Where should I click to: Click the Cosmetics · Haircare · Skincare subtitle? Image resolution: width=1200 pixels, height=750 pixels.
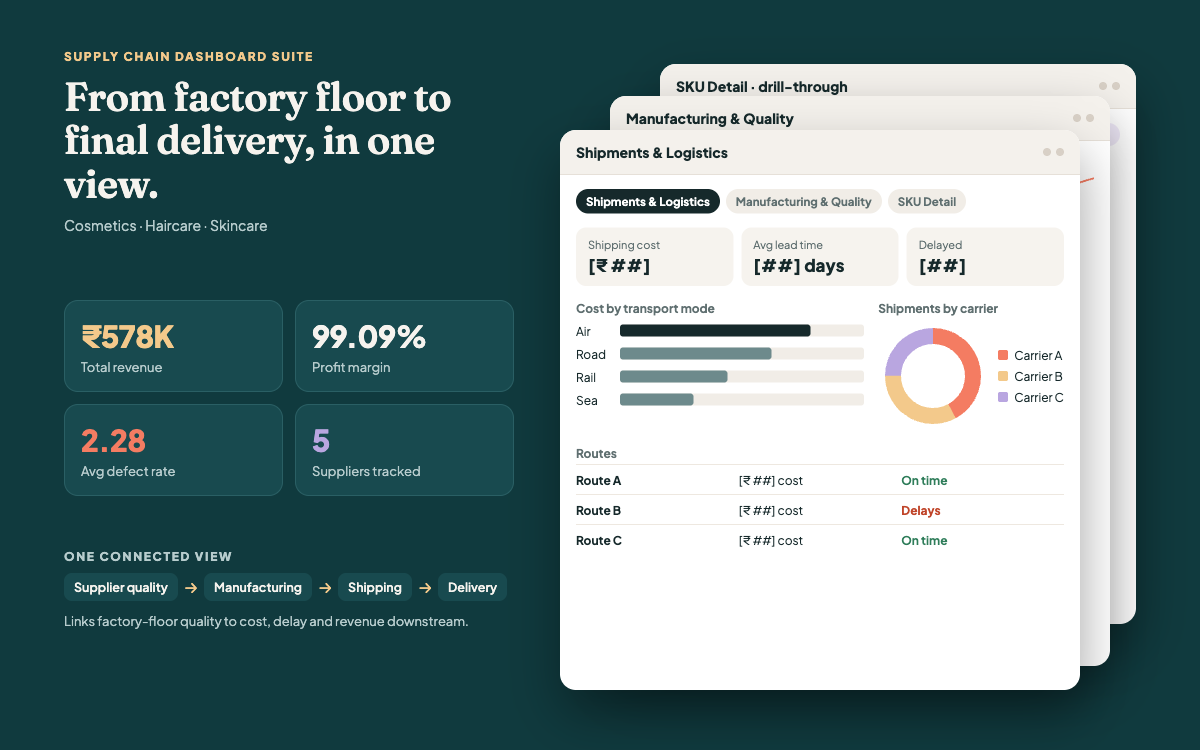pos(166,226)
